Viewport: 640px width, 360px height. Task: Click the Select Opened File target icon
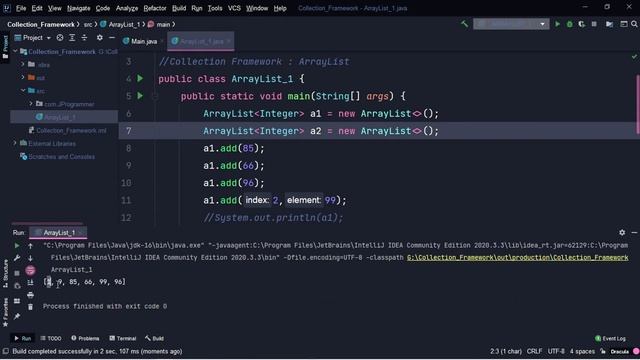[x=60, y=38]
